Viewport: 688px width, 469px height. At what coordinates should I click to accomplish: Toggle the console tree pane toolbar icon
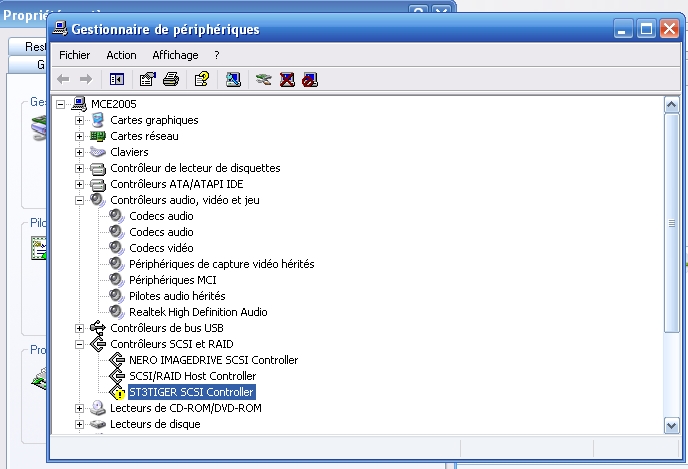click(117, 79)
